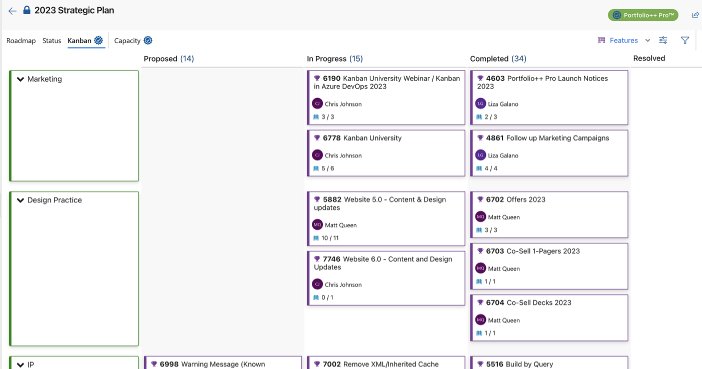Open card 7002 Remove XML/Inherited Cache
The width and height of the screenshot is (702, 369).
[386, 363]
